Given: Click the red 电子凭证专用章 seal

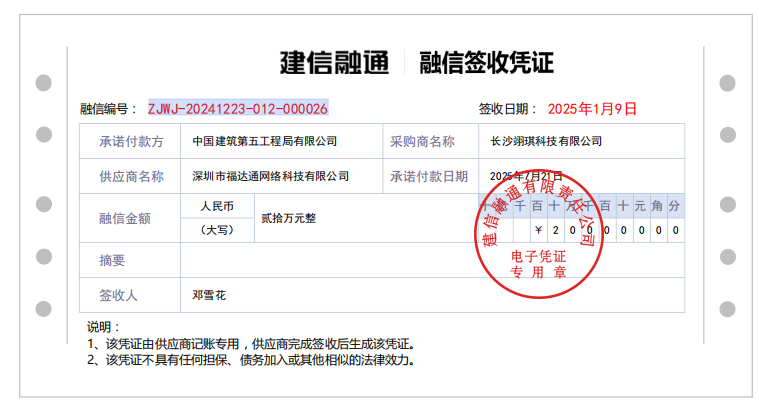Looking at the screenshot, I should 539,234.
